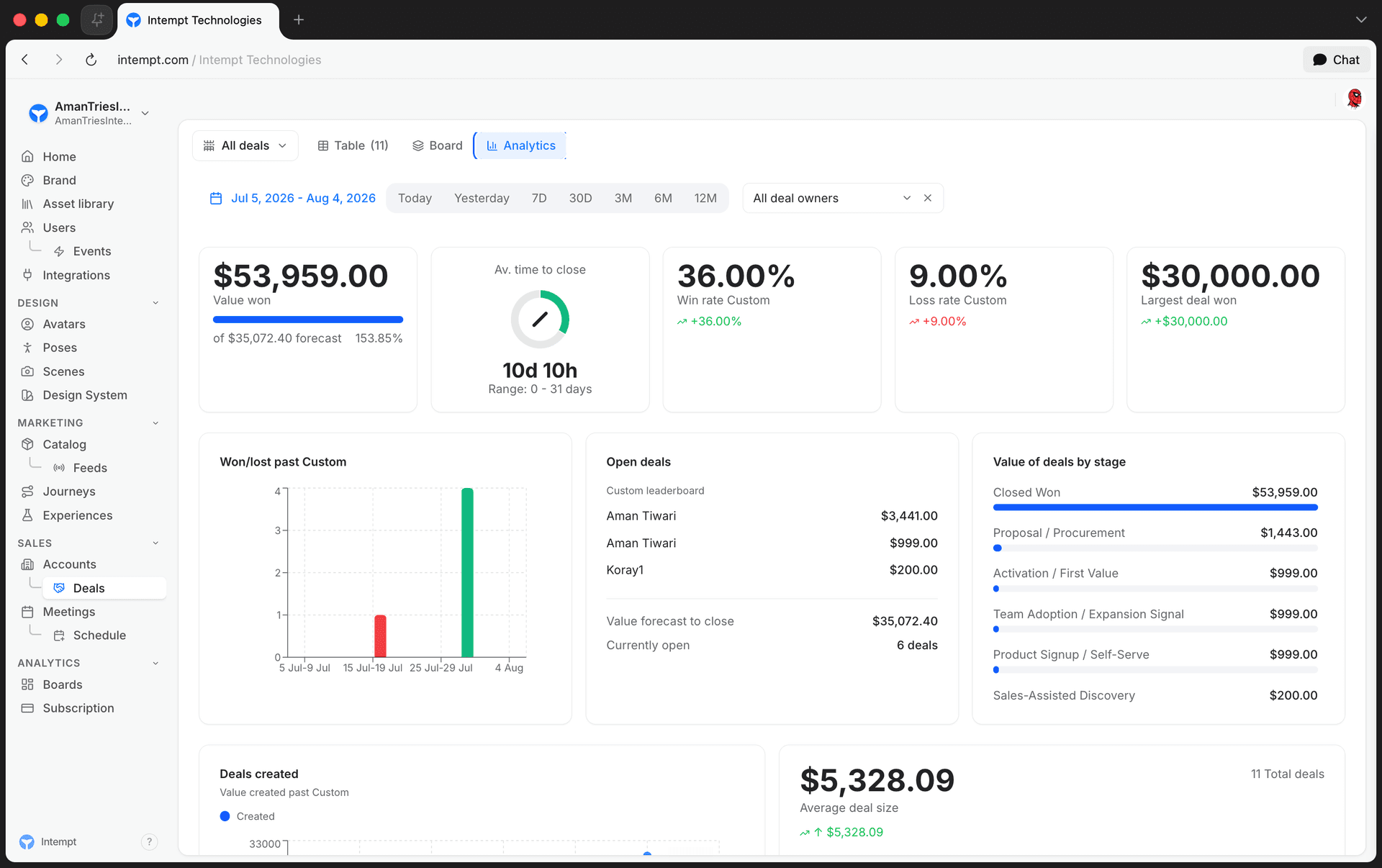Select the 7D time range
This screenshot has height=868, width=1382.
(x=539, y=198)
